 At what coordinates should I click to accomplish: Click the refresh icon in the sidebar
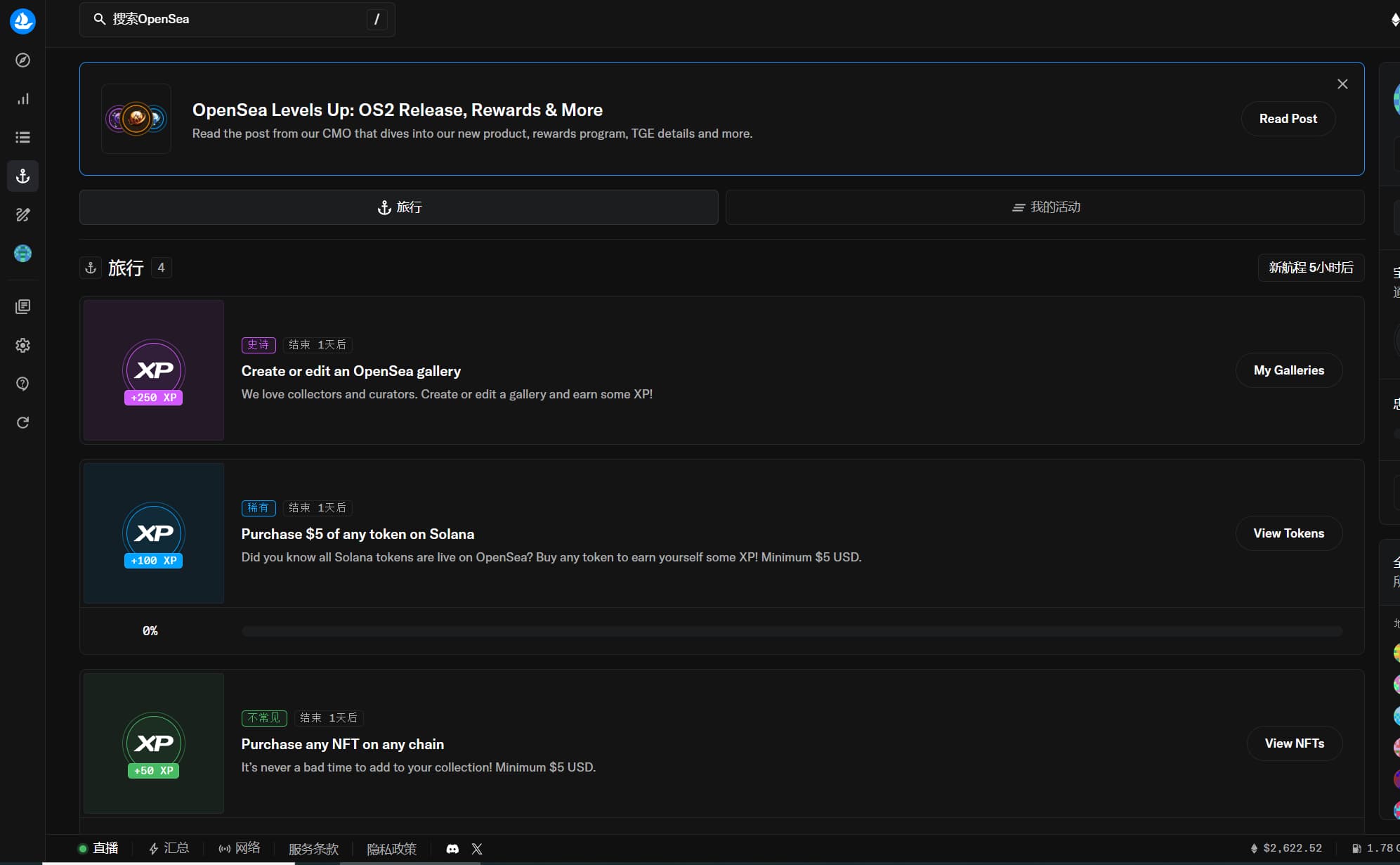click(22, 422)
